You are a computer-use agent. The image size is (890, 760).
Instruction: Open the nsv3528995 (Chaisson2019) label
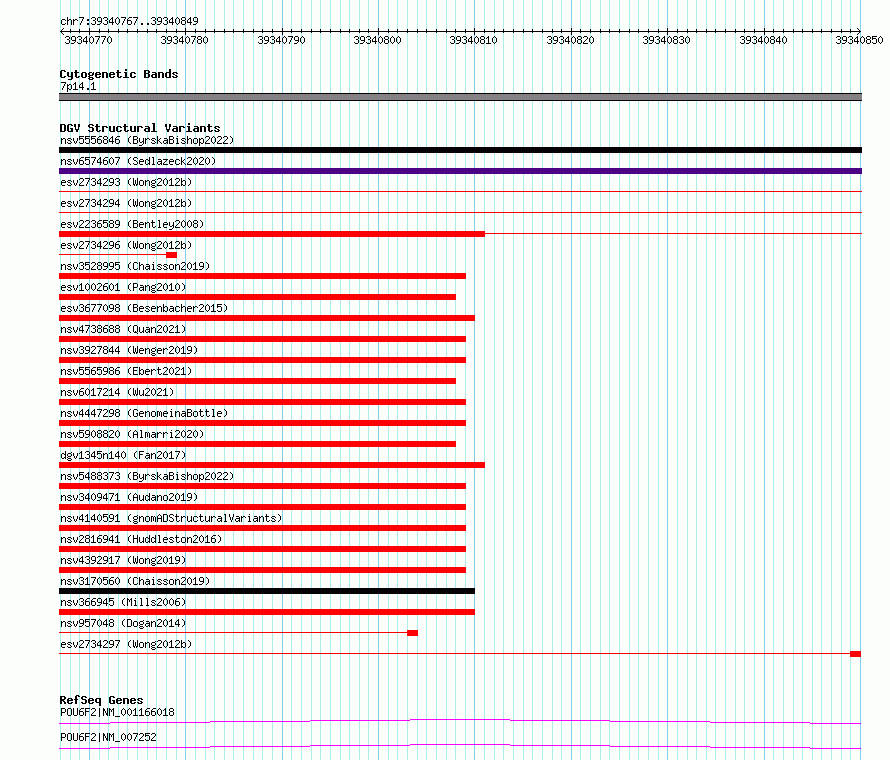click(135, 266)
